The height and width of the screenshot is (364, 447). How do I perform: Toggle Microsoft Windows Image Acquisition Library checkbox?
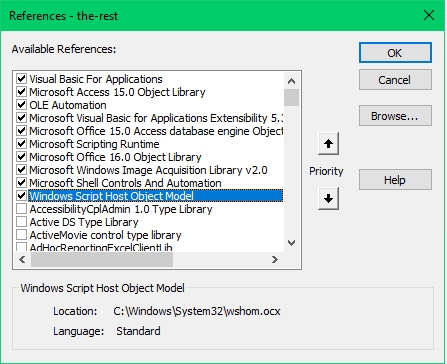tap(22, 170)
